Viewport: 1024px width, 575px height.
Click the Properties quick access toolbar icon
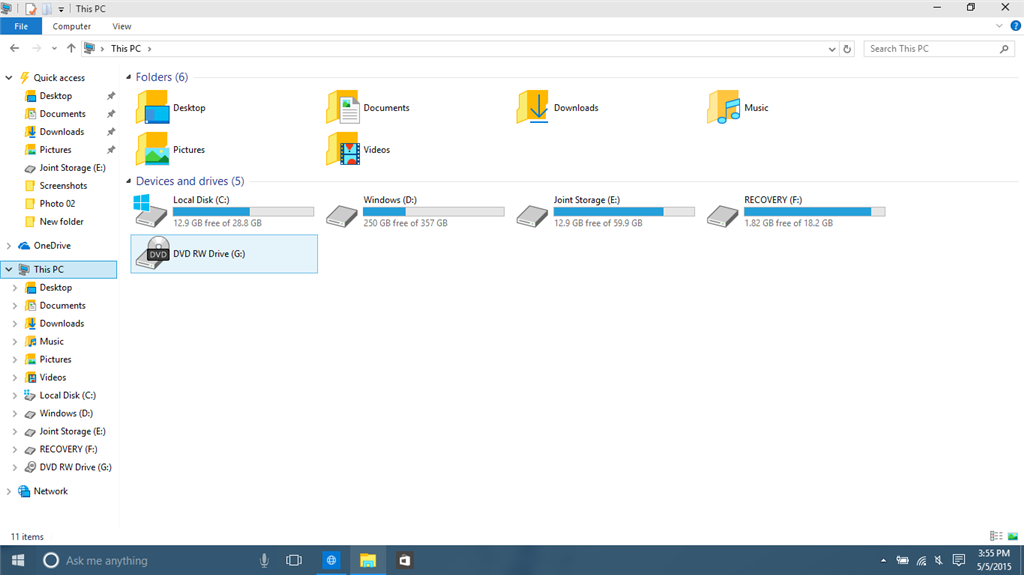[x=31, y=8]
